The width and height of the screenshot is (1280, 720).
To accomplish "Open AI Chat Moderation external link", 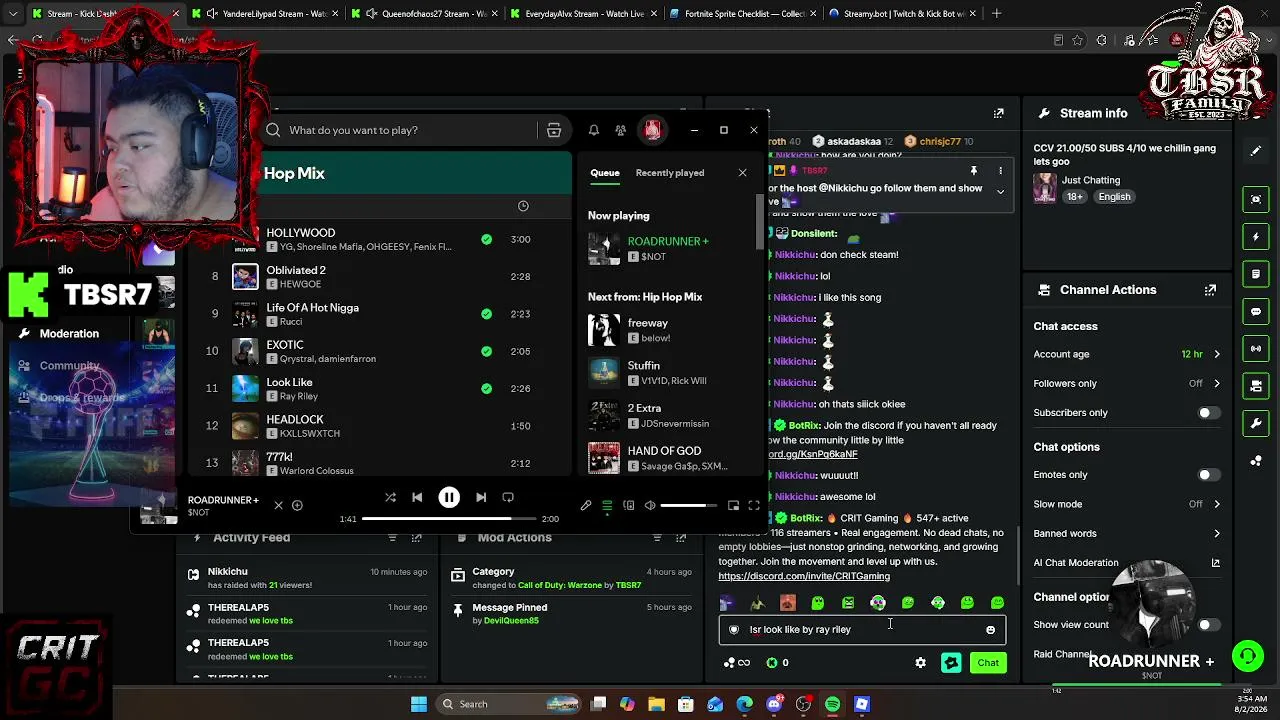I will point(1216,563).
